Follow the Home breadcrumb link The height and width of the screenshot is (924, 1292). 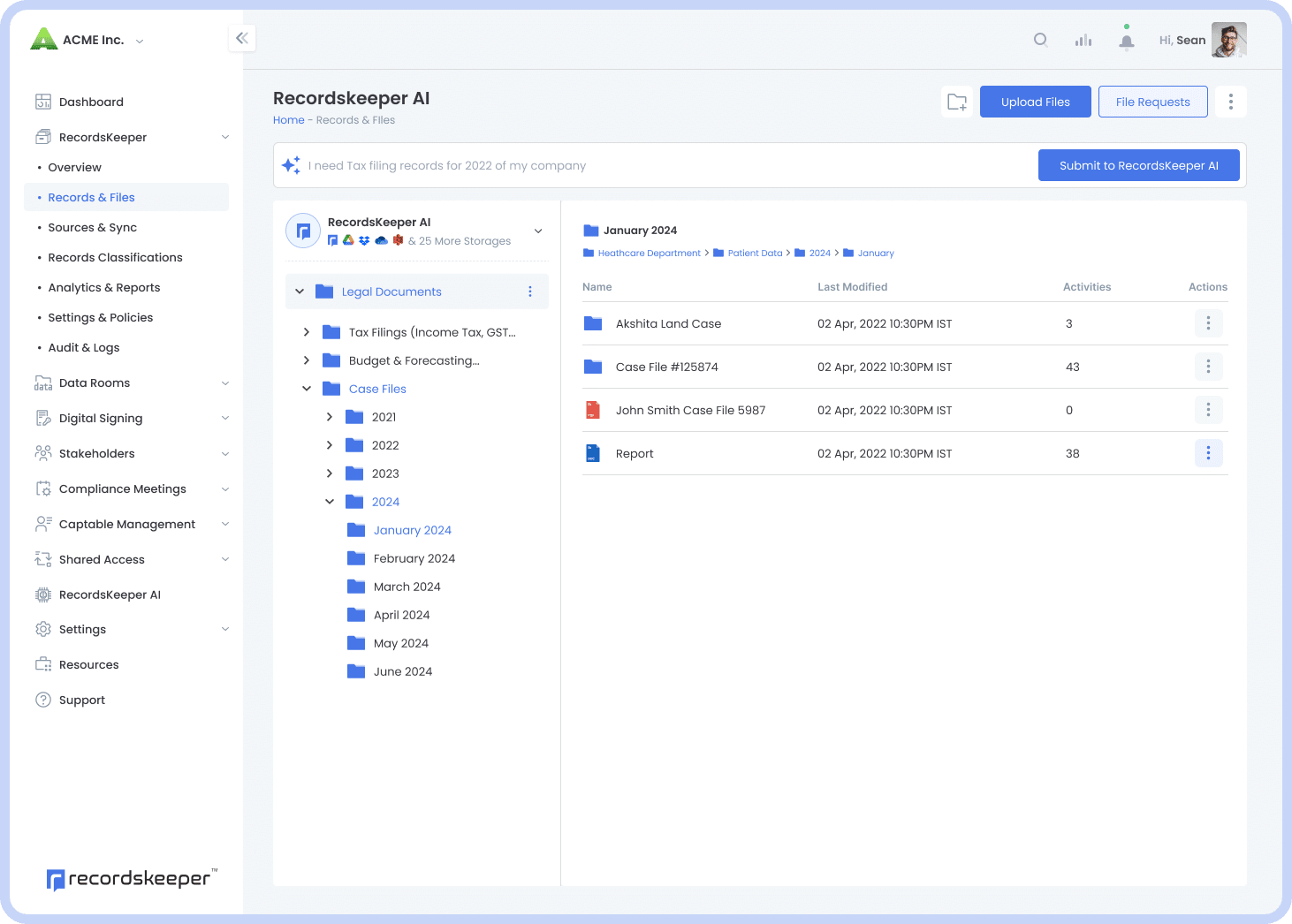pos(289,120)
